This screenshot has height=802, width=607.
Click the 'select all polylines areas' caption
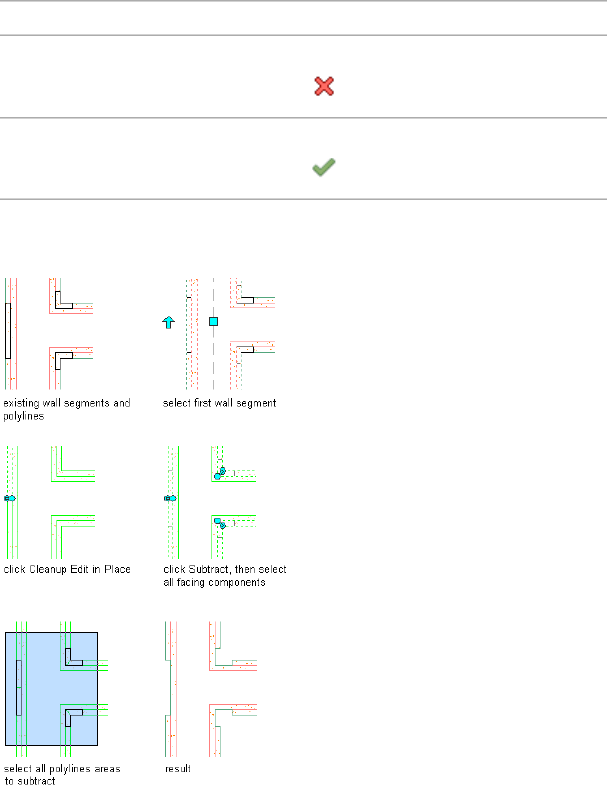point(62,768)
